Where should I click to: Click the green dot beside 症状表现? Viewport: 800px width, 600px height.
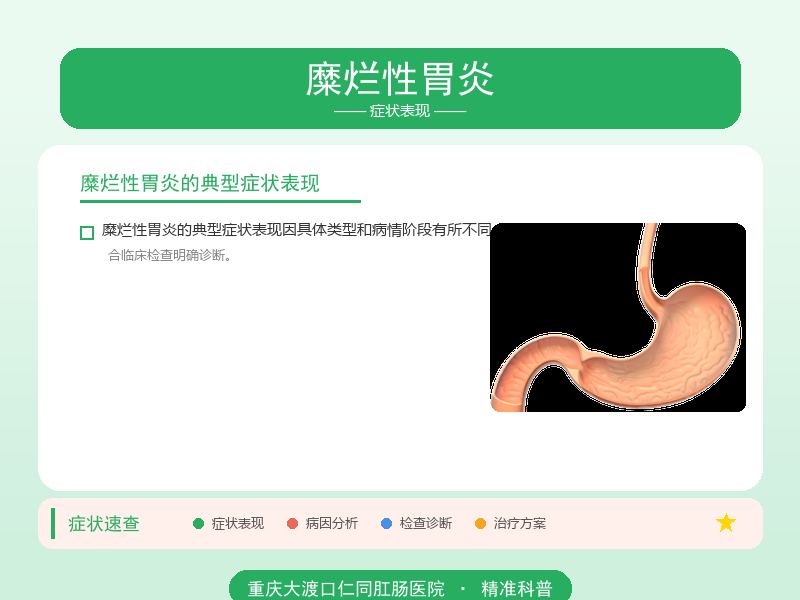[x=198, y=523]
